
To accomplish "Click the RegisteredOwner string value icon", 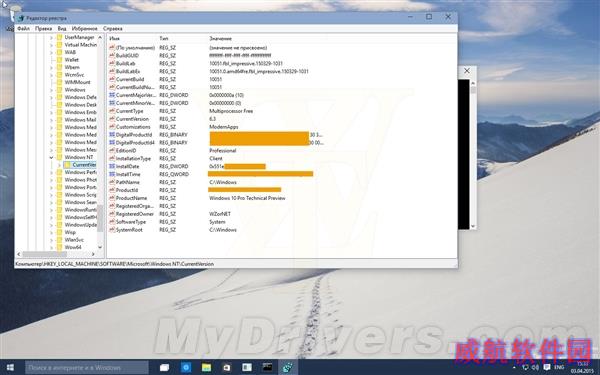I will click(x=112, y=214).
